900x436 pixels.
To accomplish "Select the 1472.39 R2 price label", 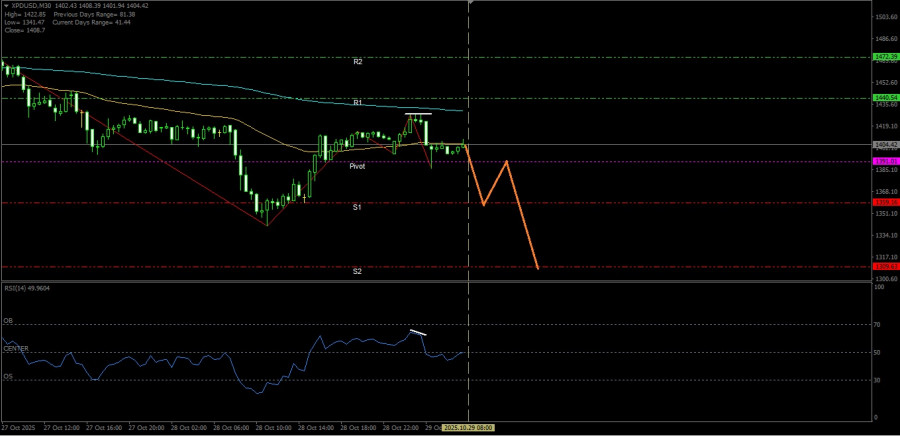I will pyautogui.click(x=886, y=57).
